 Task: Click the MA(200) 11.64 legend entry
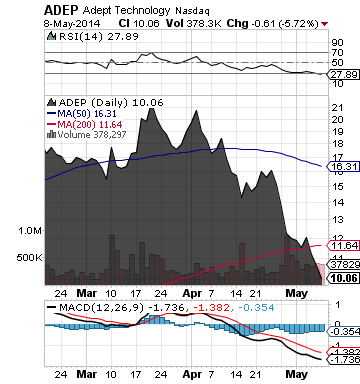coord(90,124)
